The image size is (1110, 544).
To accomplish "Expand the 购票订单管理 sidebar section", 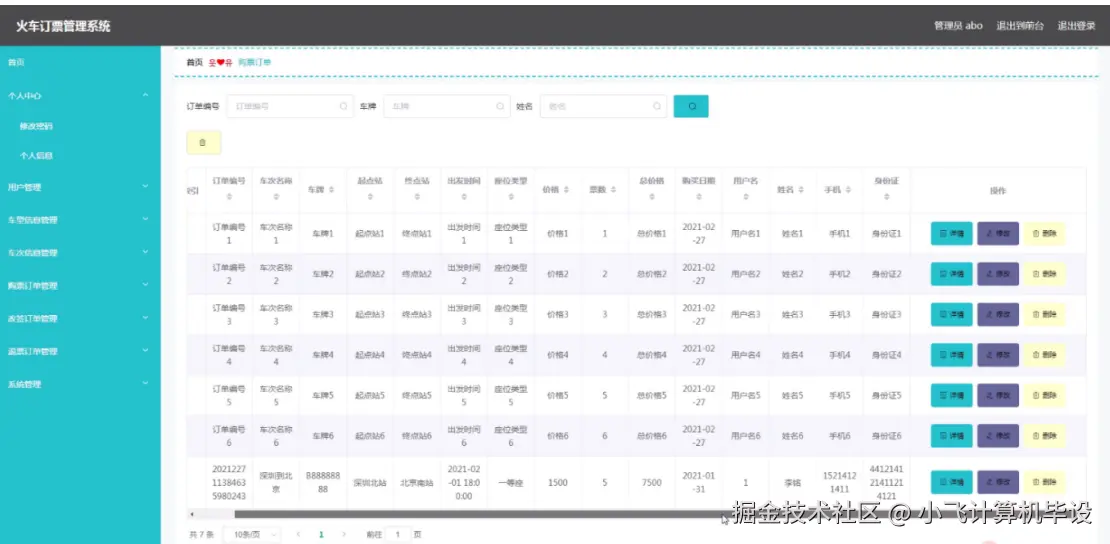I will click(x=80, y=285).
